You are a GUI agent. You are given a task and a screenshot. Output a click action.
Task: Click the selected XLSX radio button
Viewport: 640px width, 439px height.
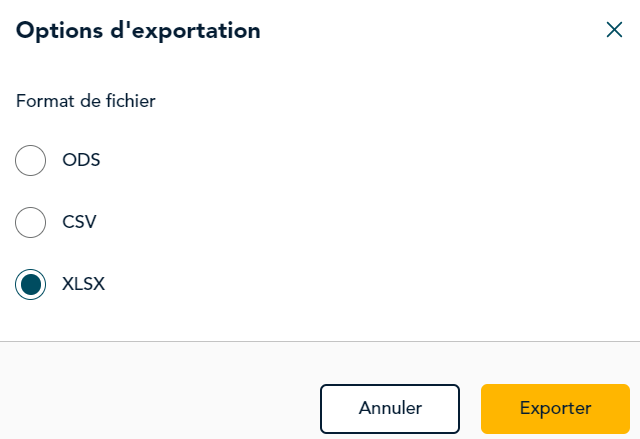click(x=31, y=284)
